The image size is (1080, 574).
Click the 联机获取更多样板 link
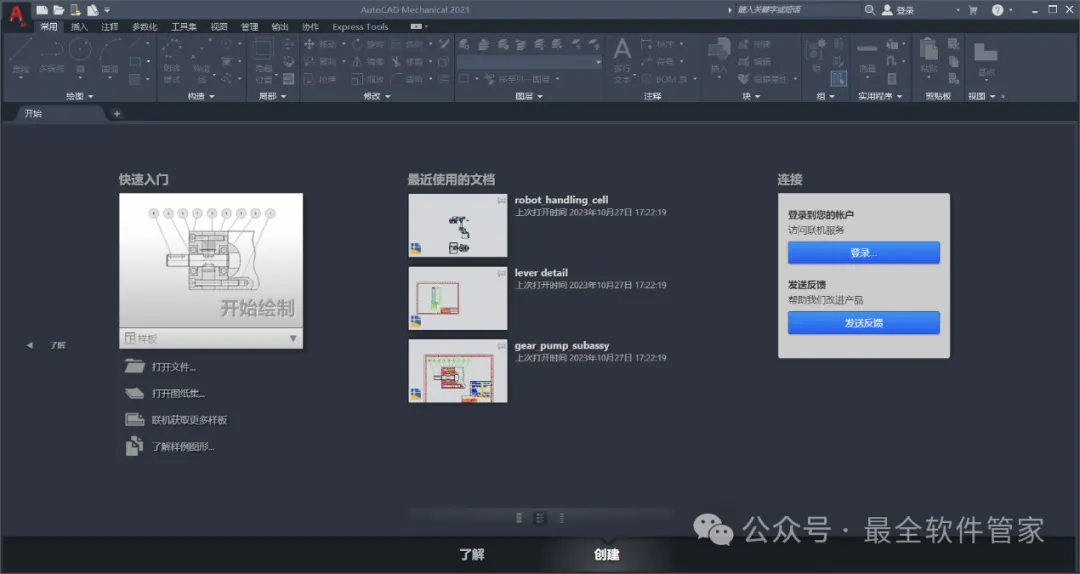[189, 420]
